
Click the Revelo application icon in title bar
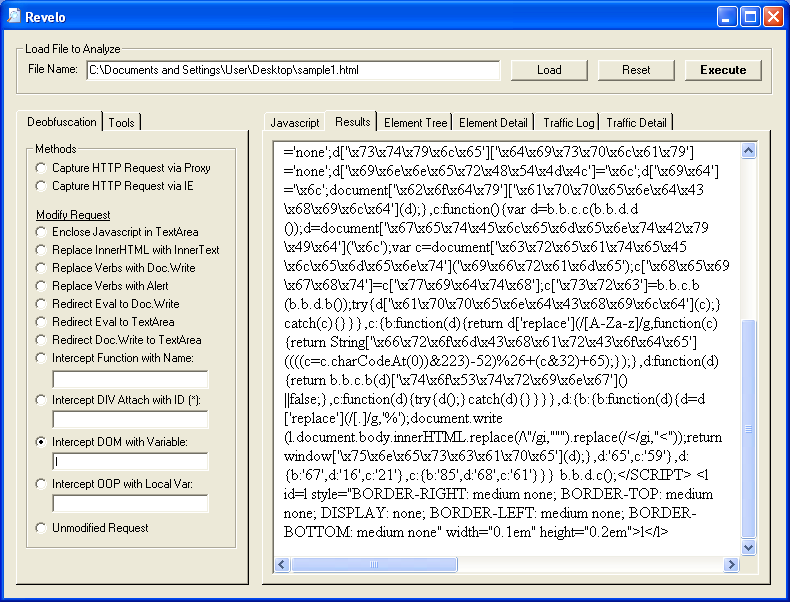[x=14, y=16]
